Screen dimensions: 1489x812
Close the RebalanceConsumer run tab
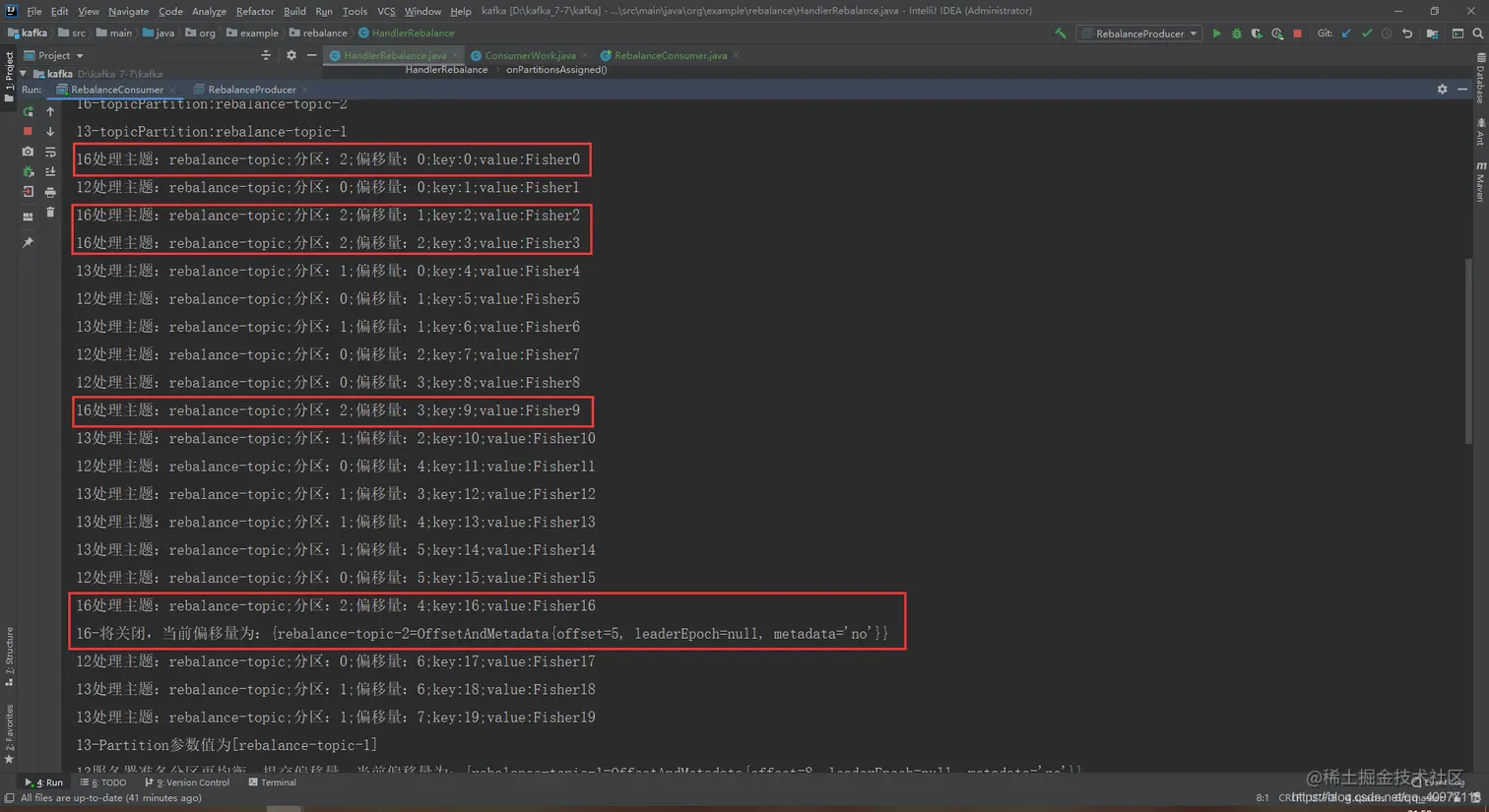(x=172, y=90)
